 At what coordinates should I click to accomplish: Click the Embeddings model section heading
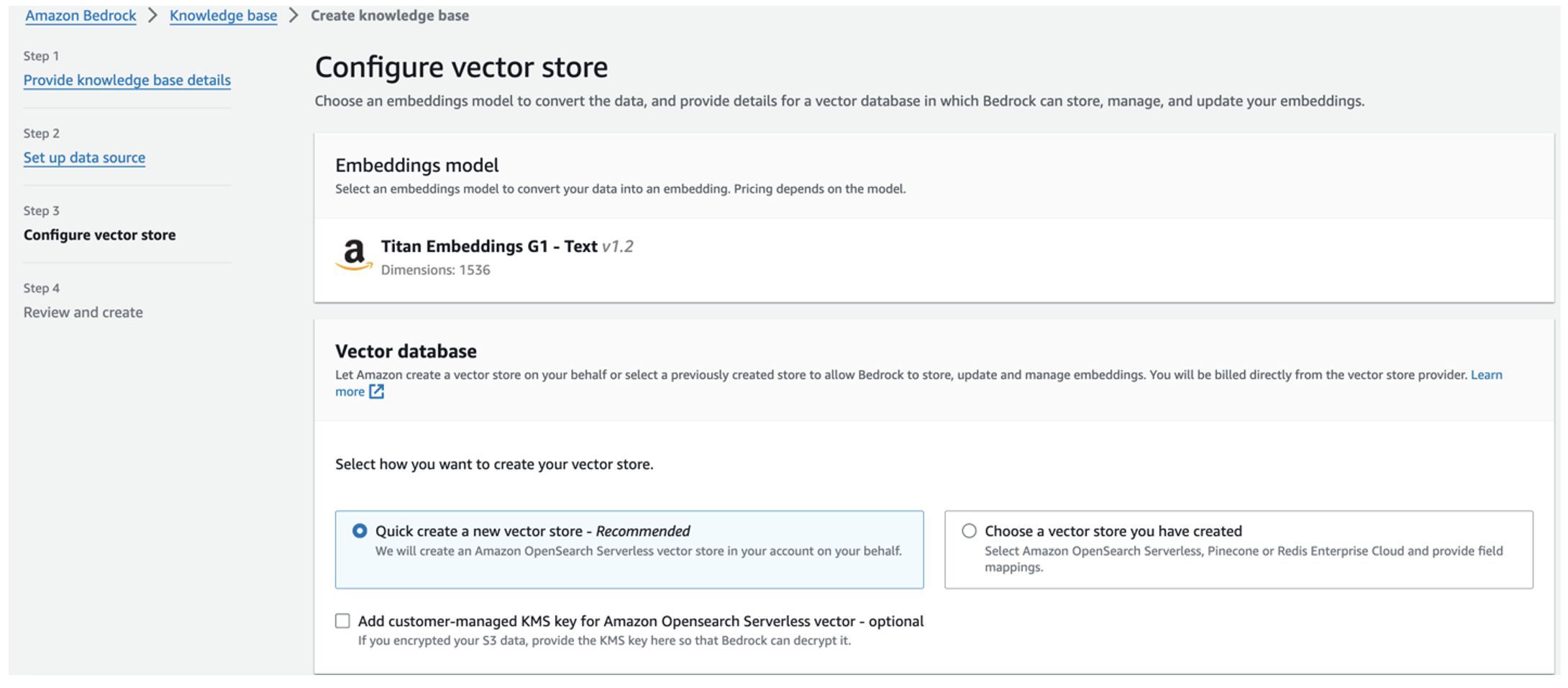[416, 166]
